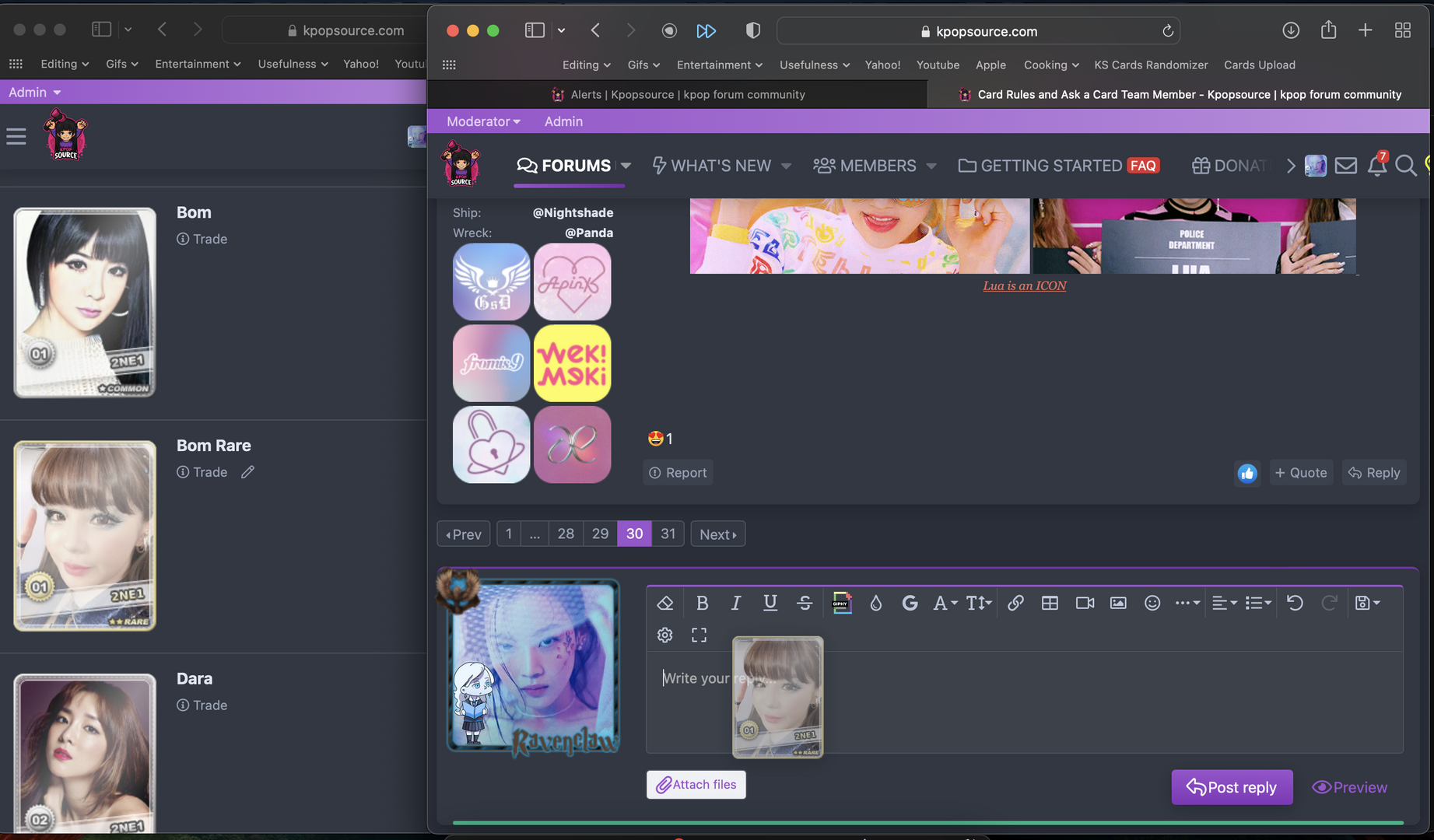
Task: Click the gear icon in the editor toolbar
Action: coord(664,635)
